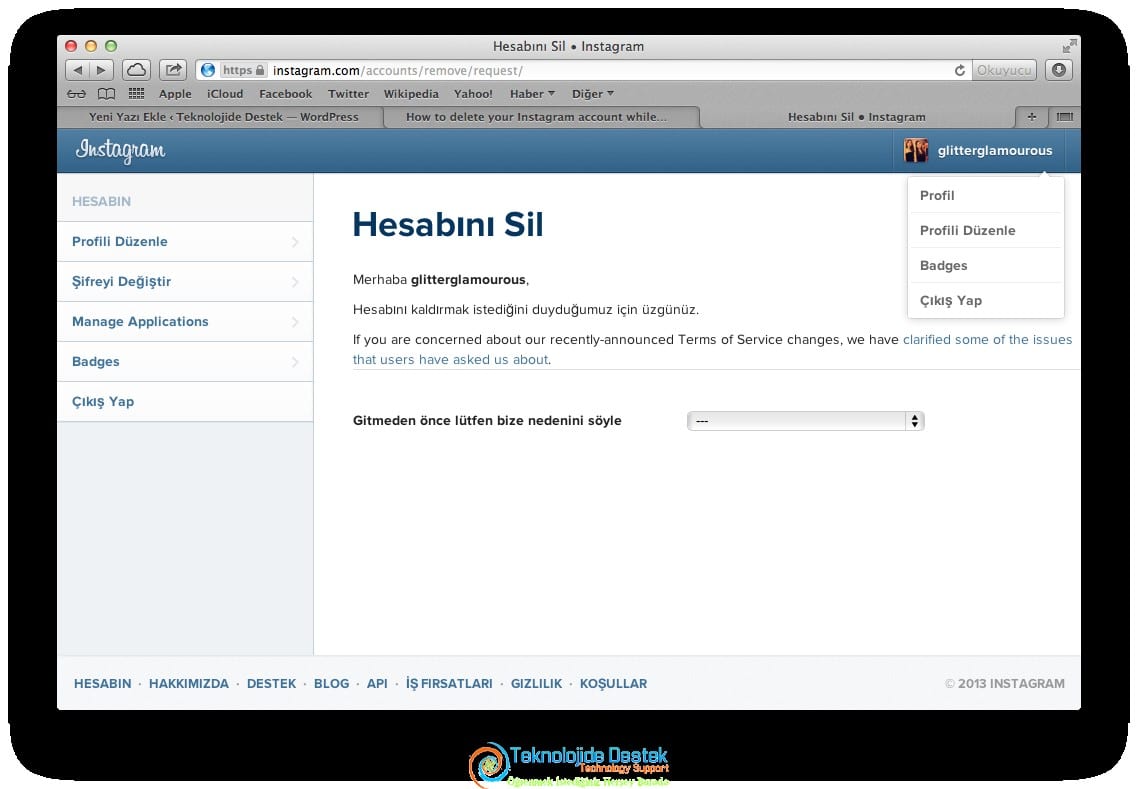Open the iCloud tabs cloud icon

click(136, 70)
